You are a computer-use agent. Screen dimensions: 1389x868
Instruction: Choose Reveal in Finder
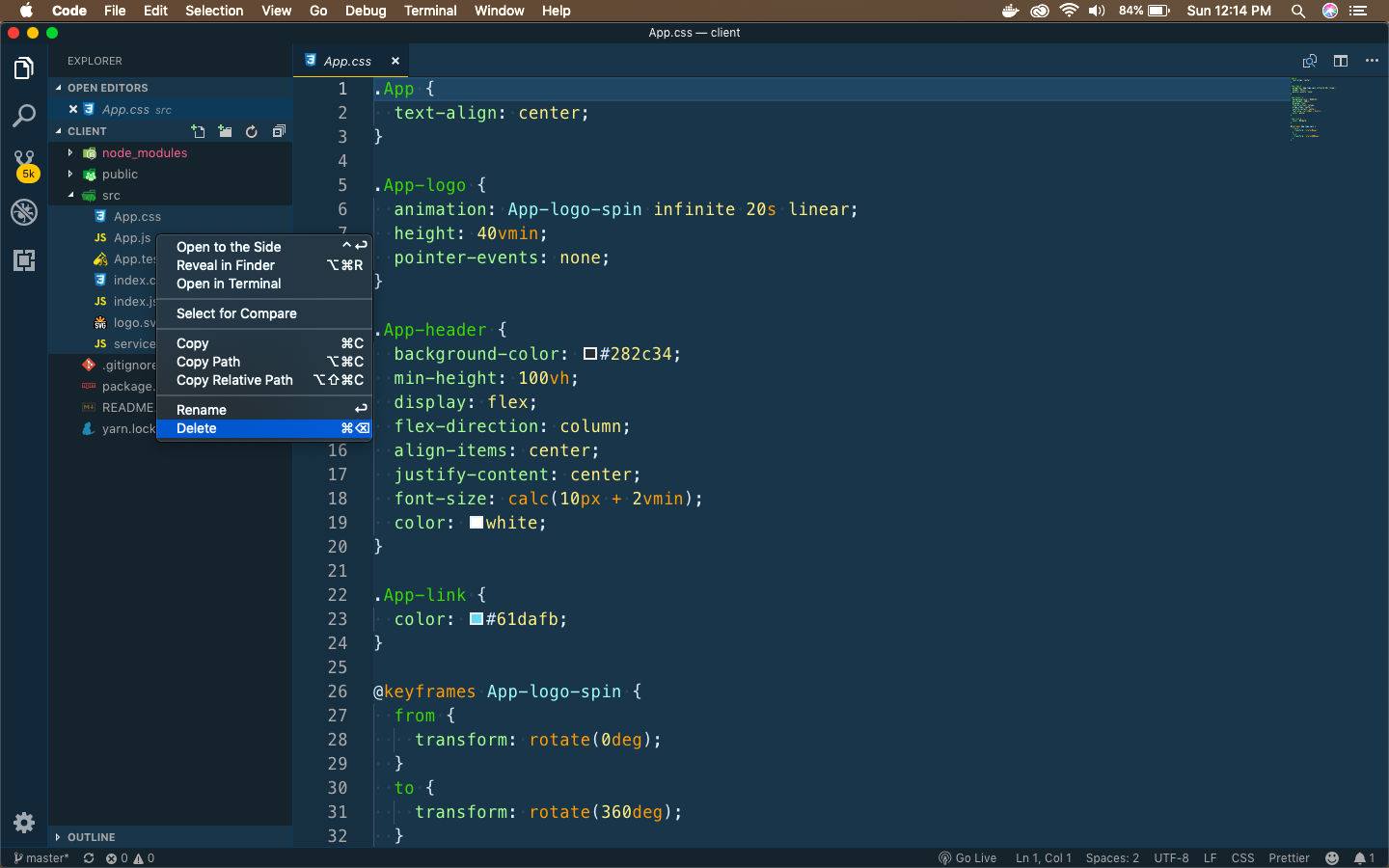click(x=264, y=265)
